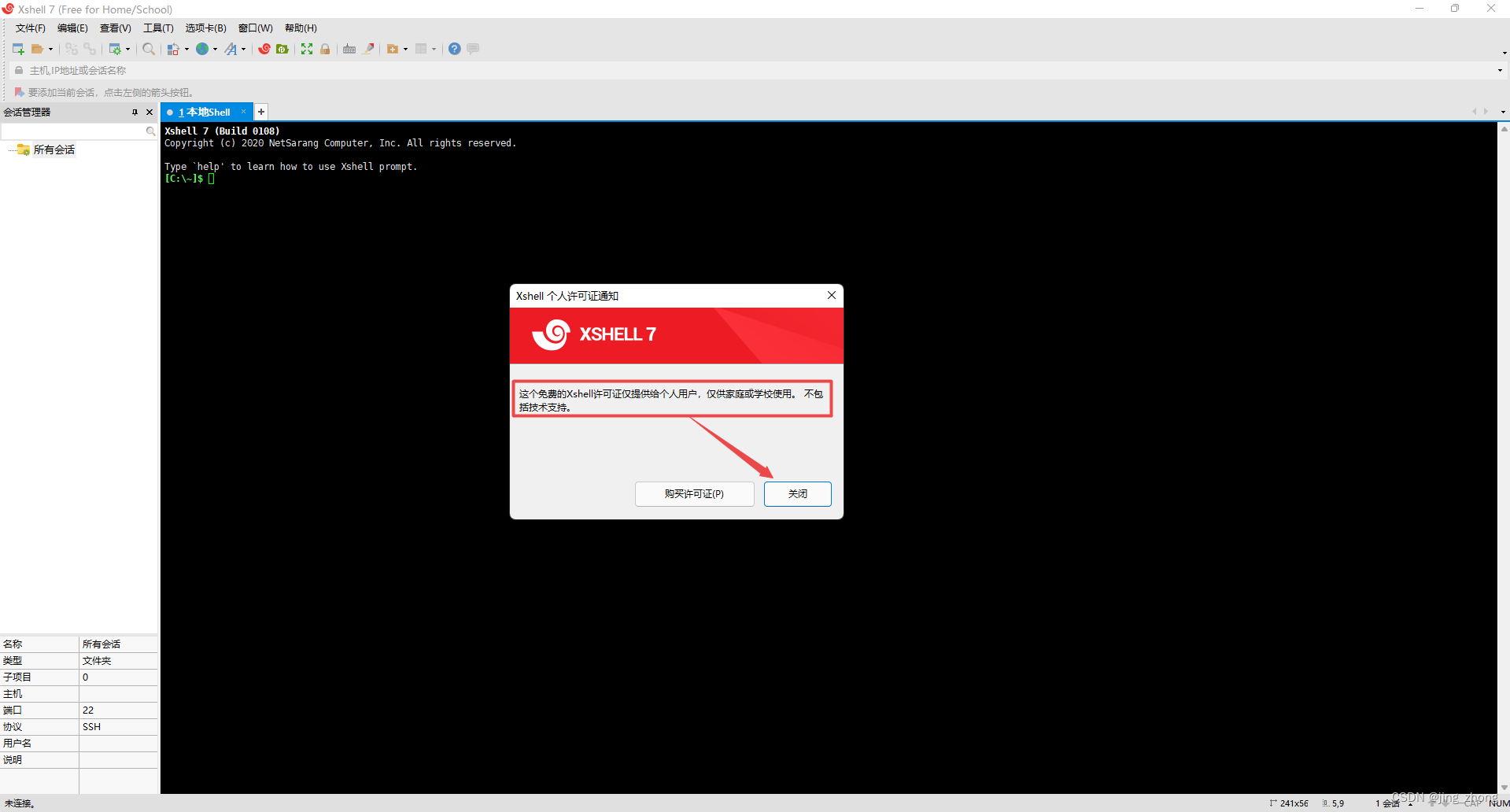
Task: Click the tab list dropdown arrow at right
Action: pos(1503,112)
